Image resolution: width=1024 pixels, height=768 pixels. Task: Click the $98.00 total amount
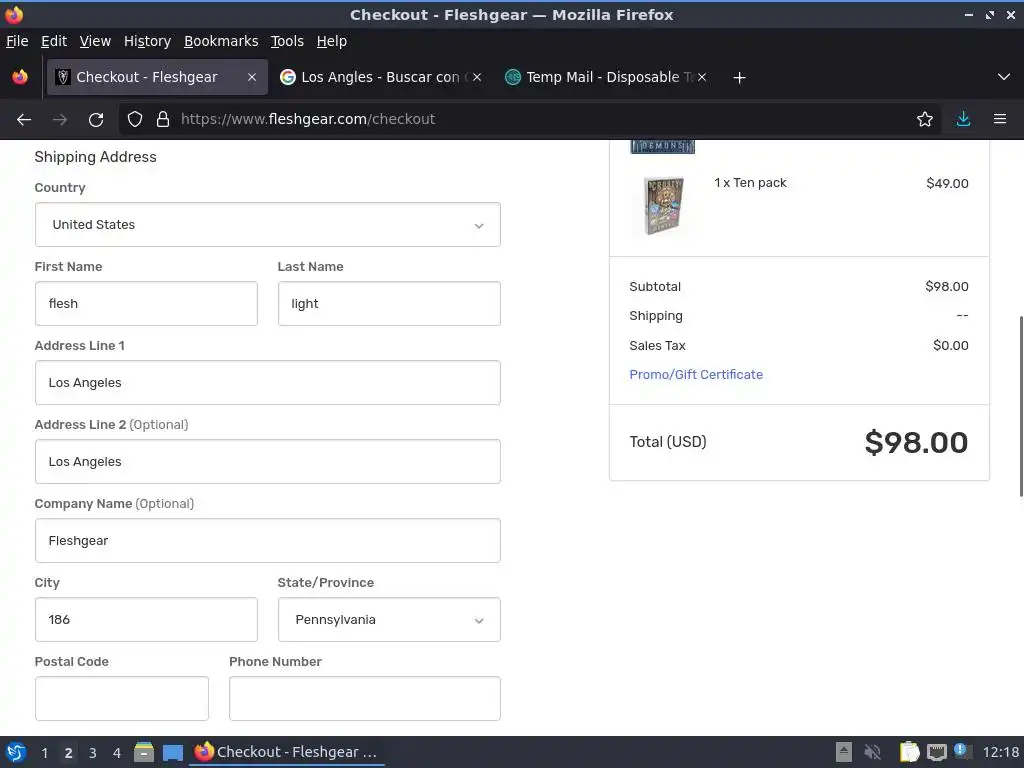[x=916, y=443]
